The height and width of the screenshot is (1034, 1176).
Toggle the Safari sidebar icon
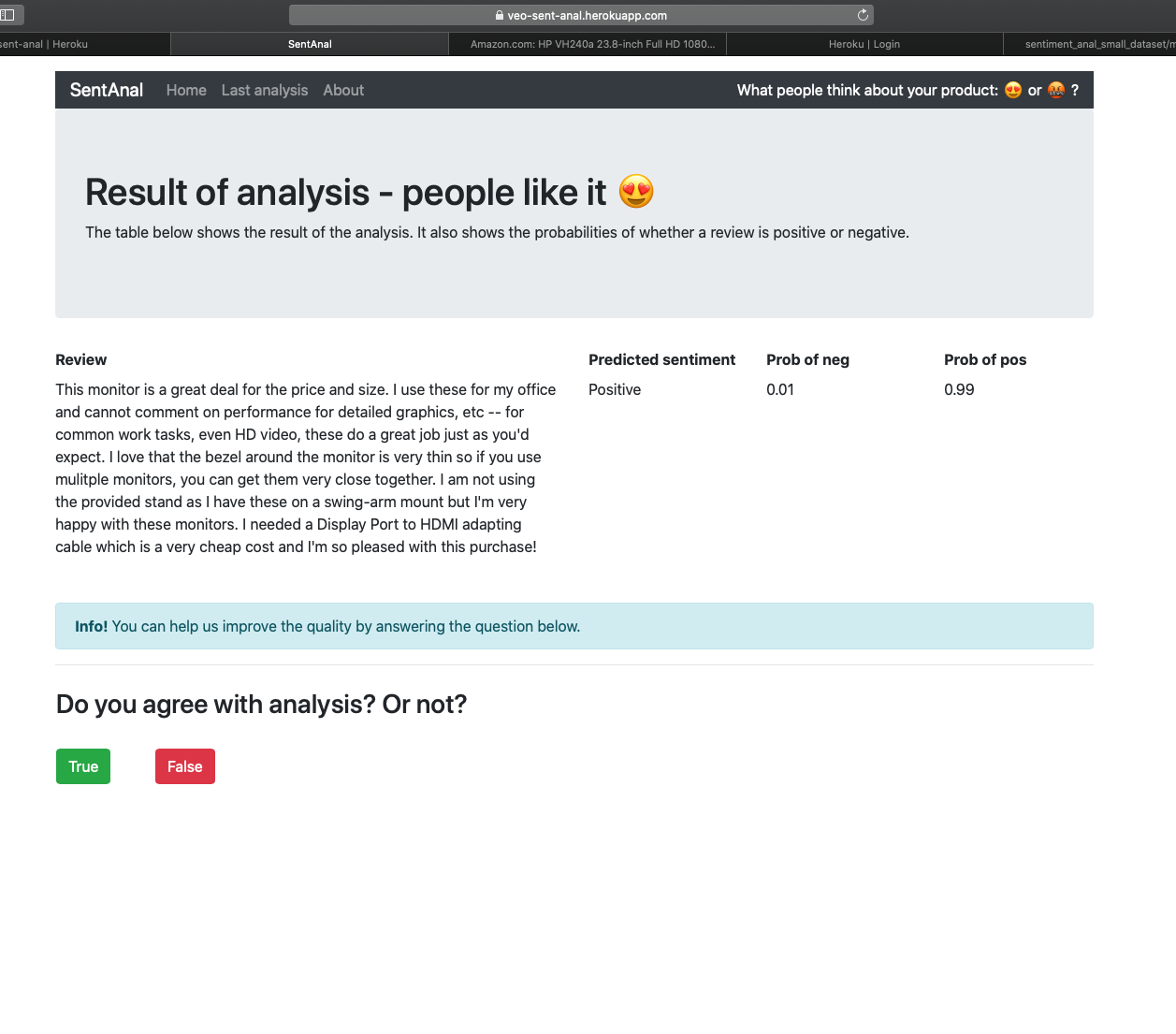click(x=8, y=15)
